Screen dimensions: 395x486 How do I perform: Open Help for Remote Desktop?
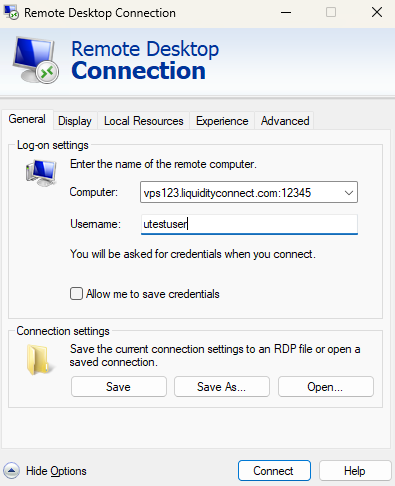(355, 471)
